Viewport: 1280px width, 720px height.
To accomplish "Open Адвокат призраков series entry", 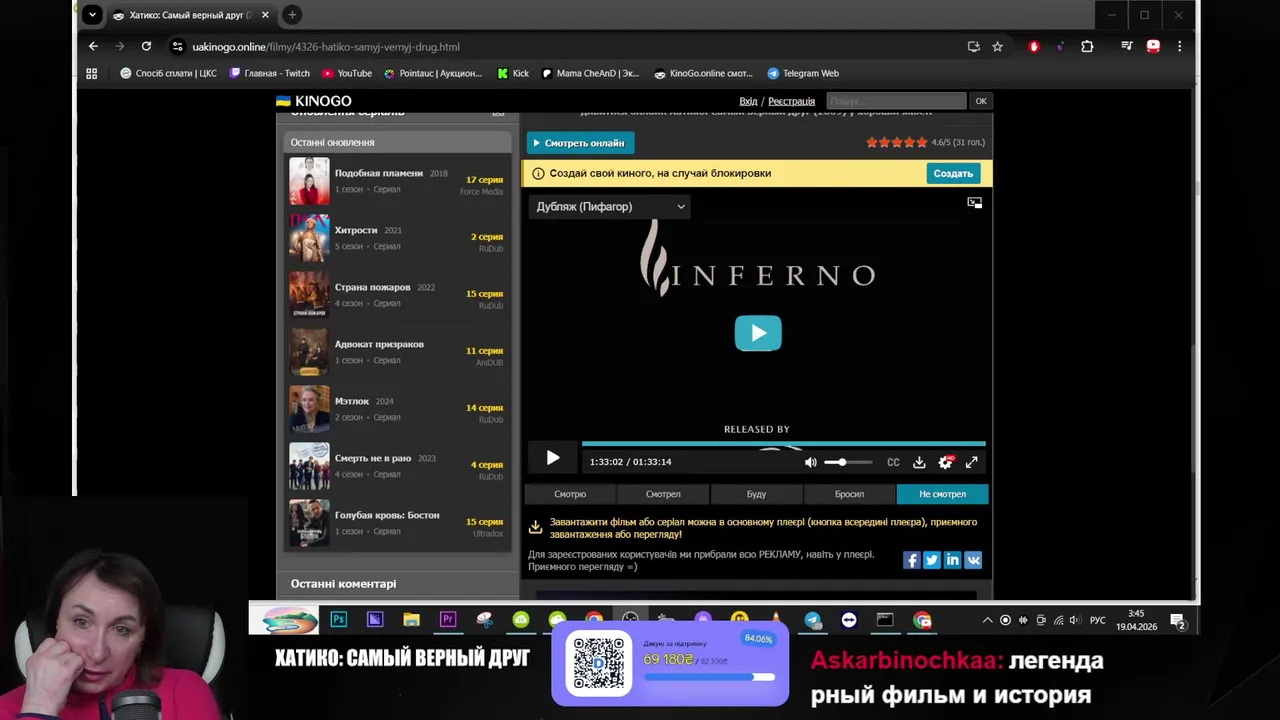I will coord(397,352).
